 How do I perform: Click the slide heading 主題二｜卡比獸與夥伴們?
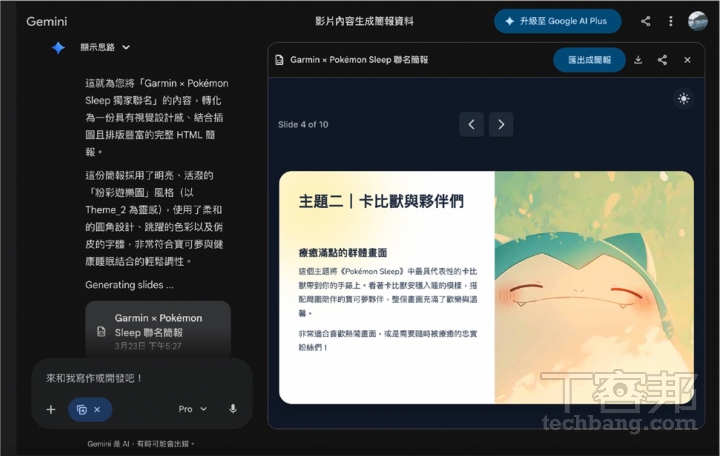[381, 201]
